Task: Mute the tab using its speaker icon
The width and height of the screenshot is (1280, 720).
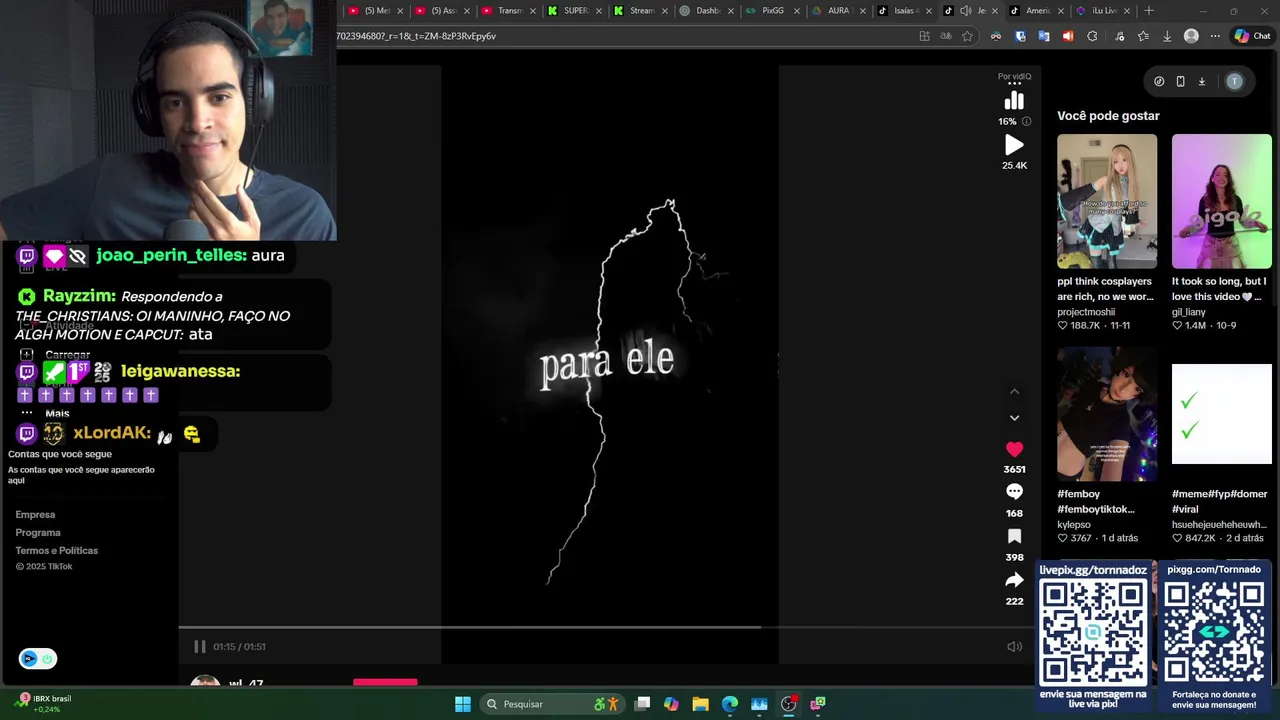Action: pyautogui.click(x=965, y=11)
